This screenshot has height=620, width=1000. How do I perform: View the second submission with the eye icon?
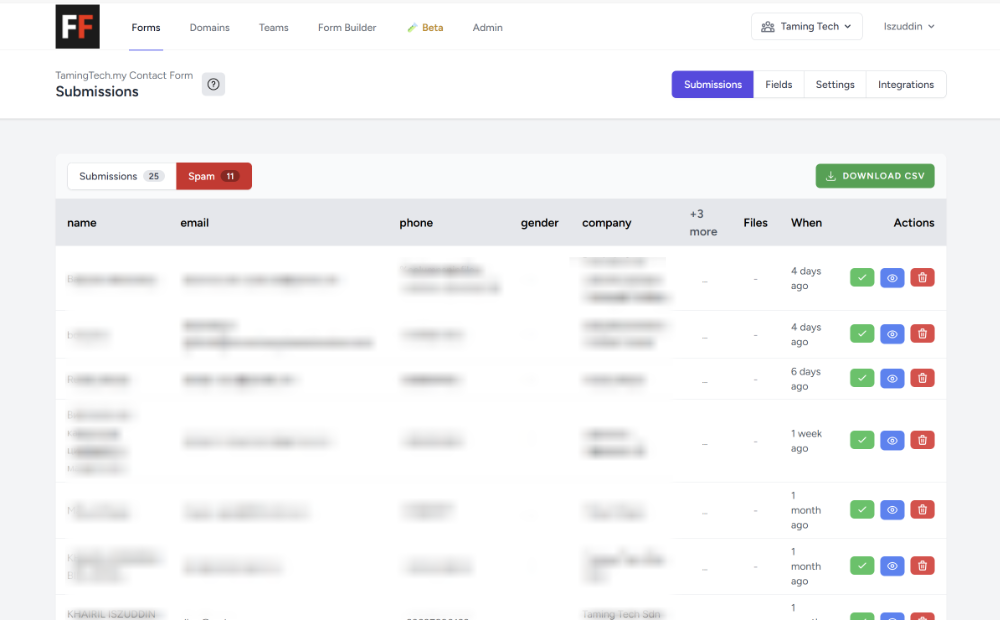pos(891,333)
